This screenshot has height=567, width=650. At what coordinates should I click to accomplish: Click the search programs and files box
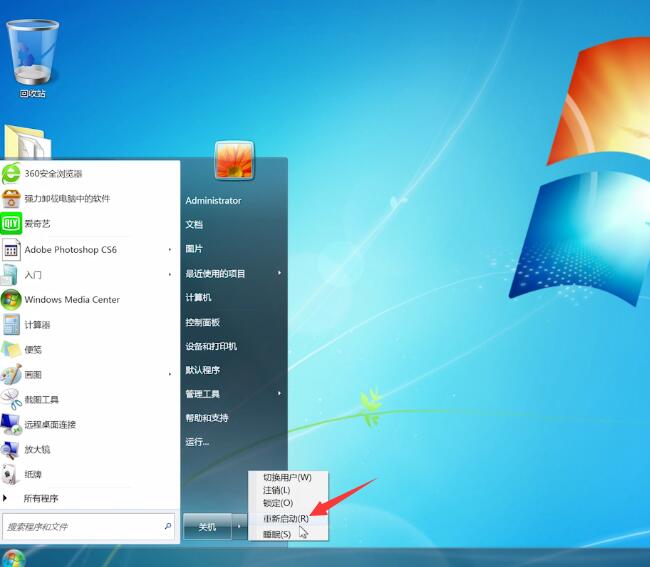pyautogui.click(x=89, y=526)
